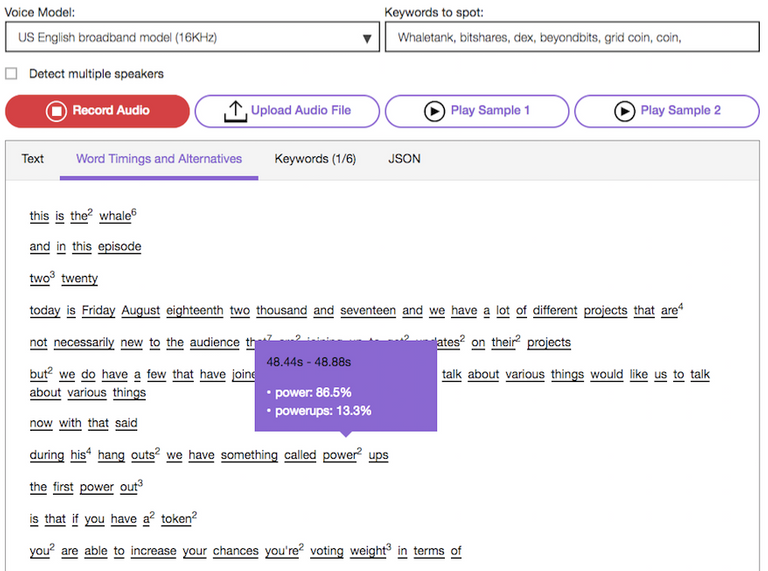Switch to the Text tab
This screenshot has height=571, width=768.
tap(32, 159)
